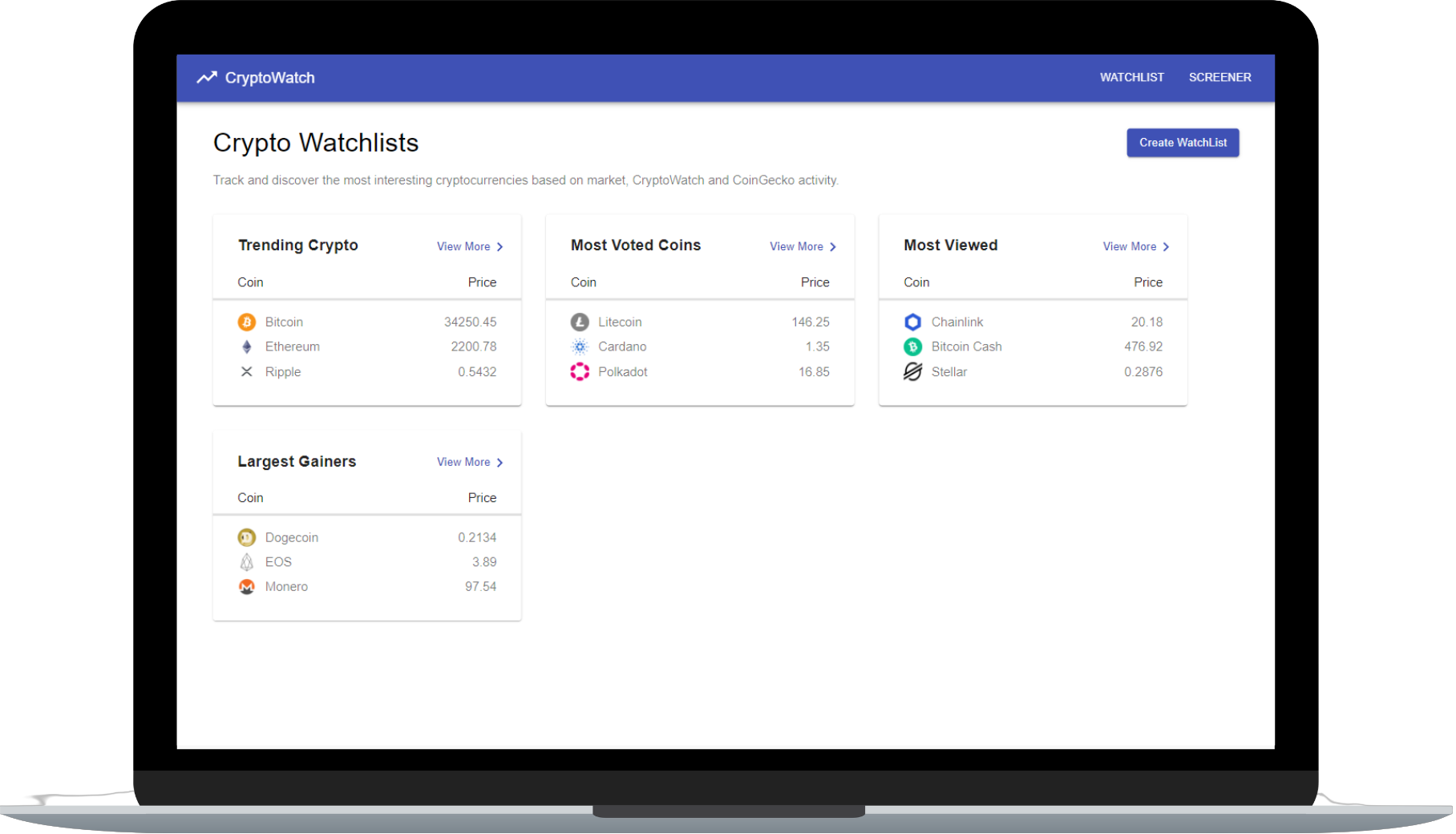Viewport: 1456px width, 834px height.
Task: Click chevron next to Most Viewed View More
Action: pyautogui.click(x=1167, y=247)
